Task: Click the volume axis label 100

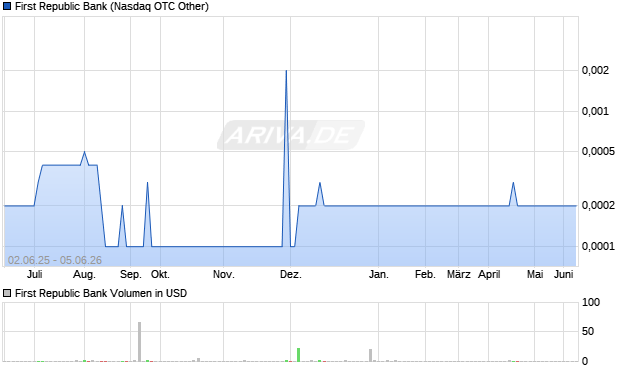Action: tap(591, 303)
